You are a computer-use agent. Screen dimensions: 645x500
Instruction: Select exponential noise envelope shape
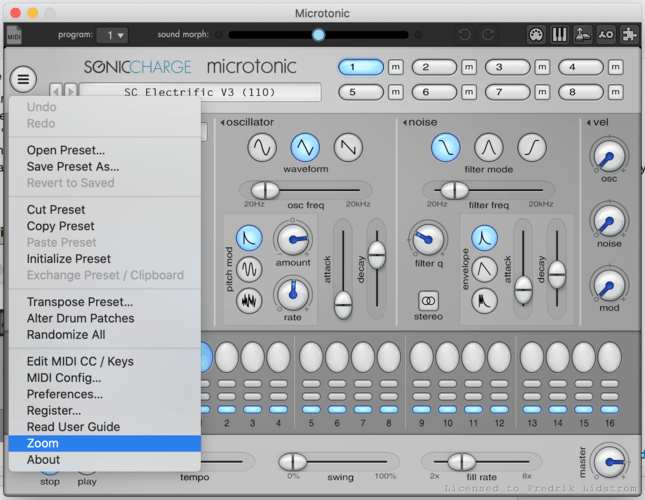[x=485, y=238]
